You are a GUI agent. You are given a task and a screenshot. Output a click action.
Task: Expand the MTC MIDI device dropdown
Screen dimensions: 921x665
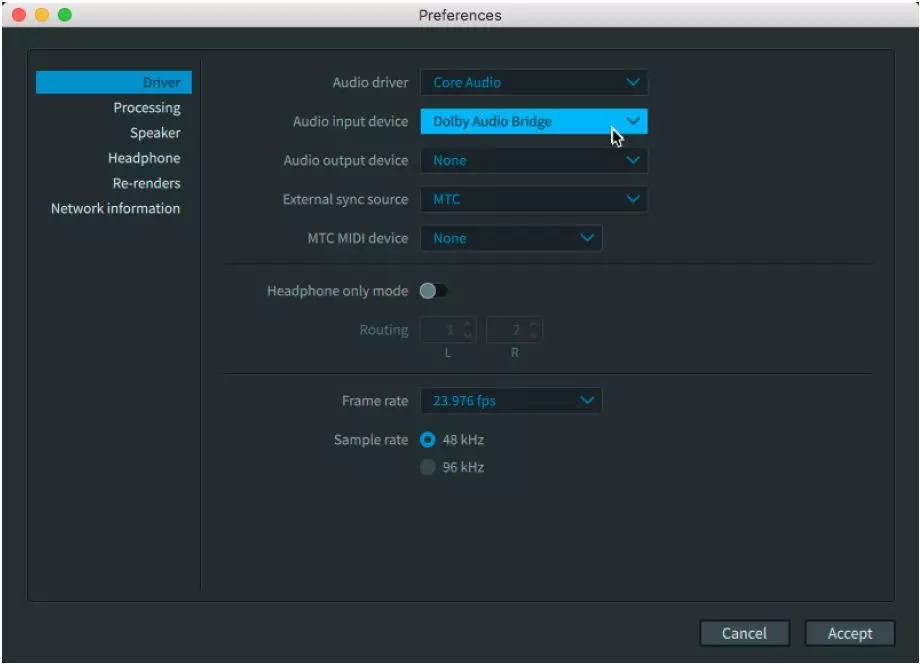pos(511,239)
